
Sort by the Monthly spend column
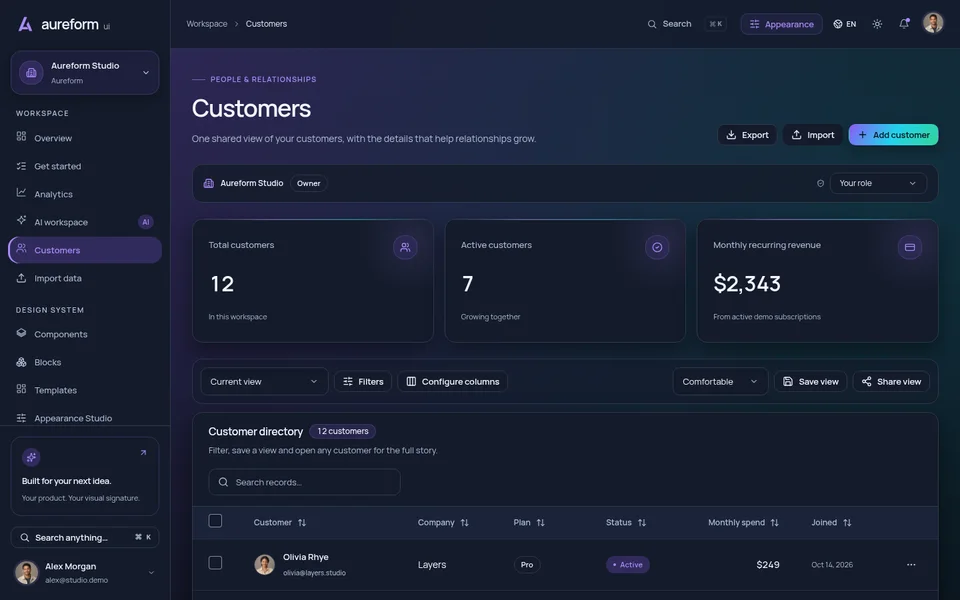click(x=743, y=522)
